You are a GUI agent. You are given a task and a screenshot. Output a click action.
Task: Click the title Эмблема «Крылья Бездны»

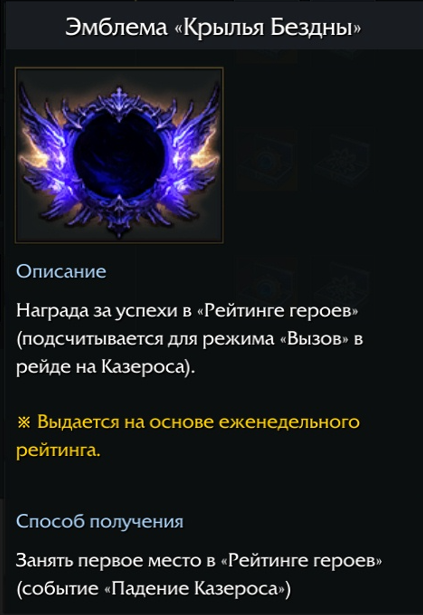[x=212, y=27]
